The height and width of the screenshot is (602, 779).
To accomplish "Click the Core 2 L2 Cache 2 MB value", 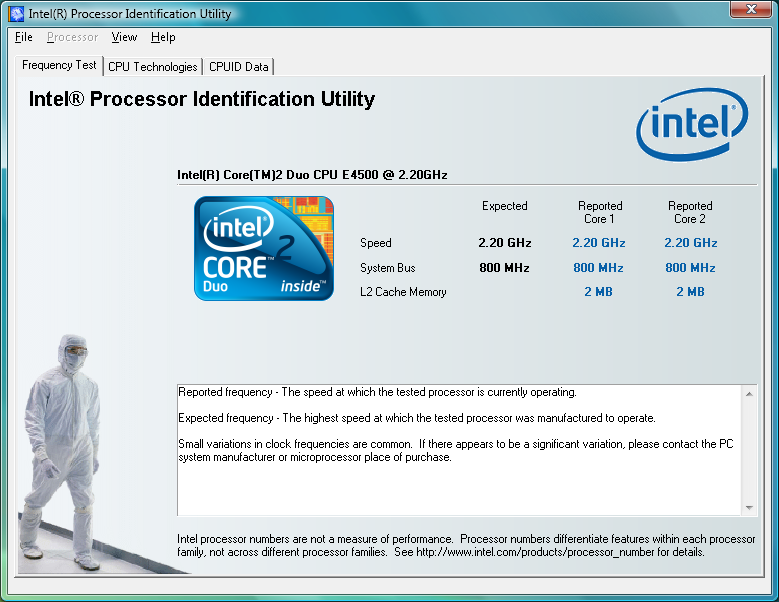I will [690, 292].
